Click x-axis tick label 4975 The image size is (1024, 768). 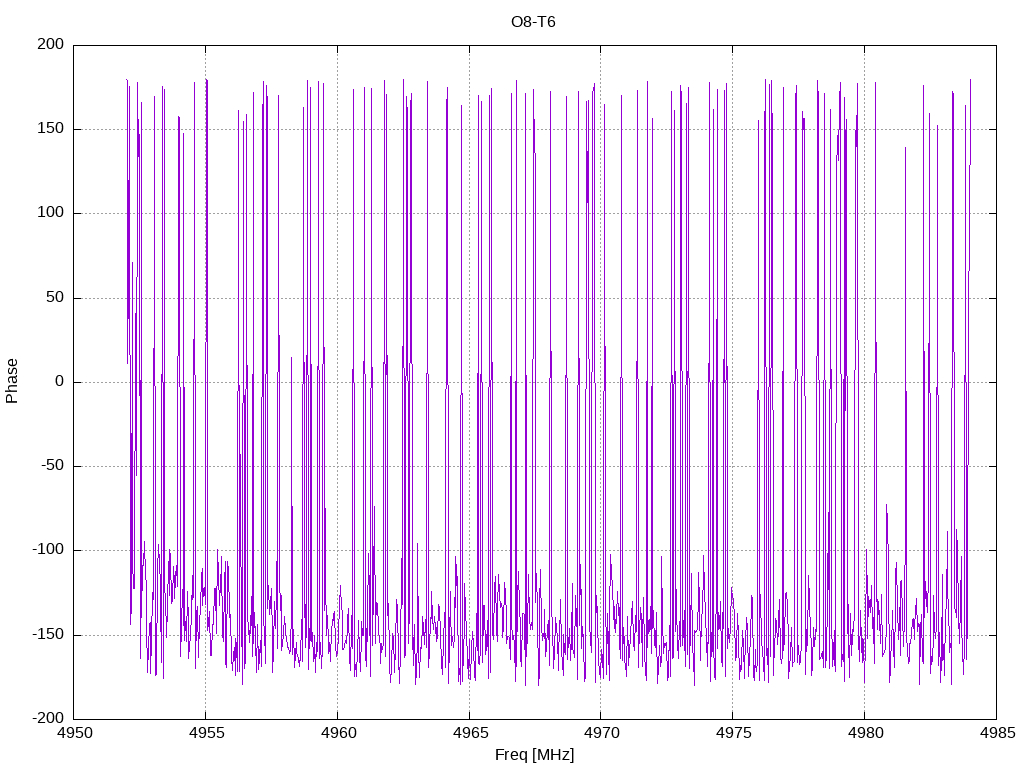pyautogui.click(x=733, y=733)
